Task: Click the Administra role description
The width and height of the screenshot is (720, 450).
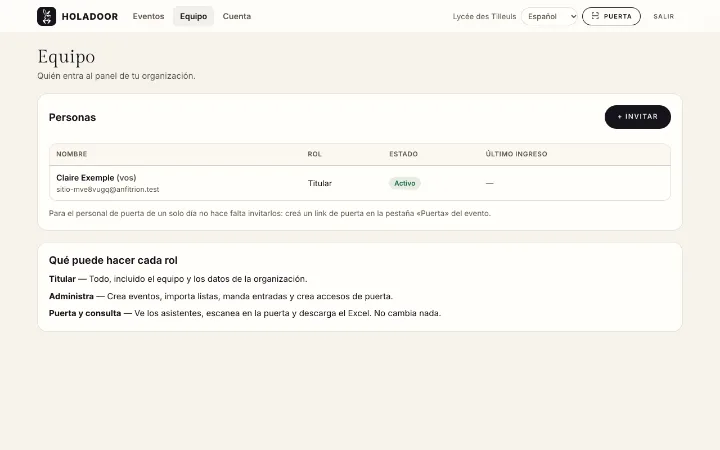Action: coord(221,296)
